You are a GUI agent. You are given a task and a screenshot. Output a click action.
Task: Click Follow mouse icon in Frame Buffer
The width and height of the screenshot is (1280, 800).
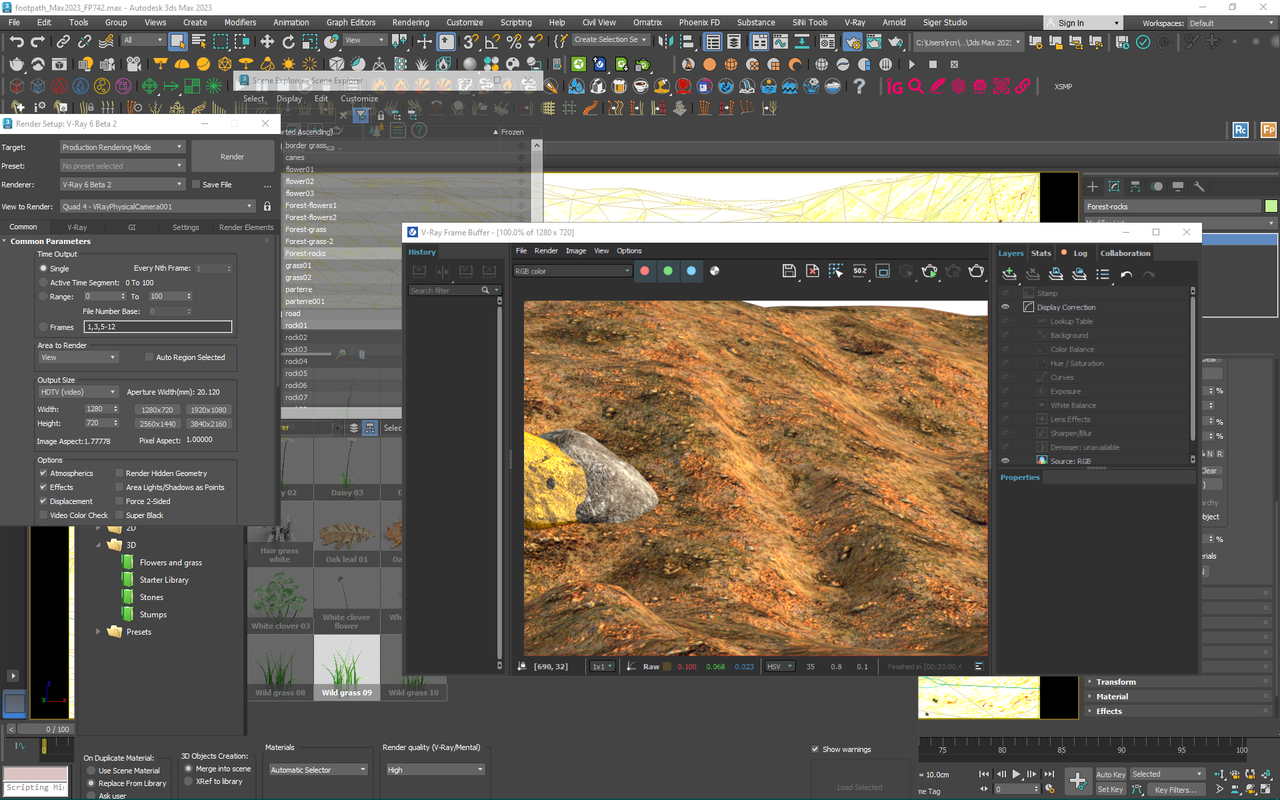[x=836, y=271]
